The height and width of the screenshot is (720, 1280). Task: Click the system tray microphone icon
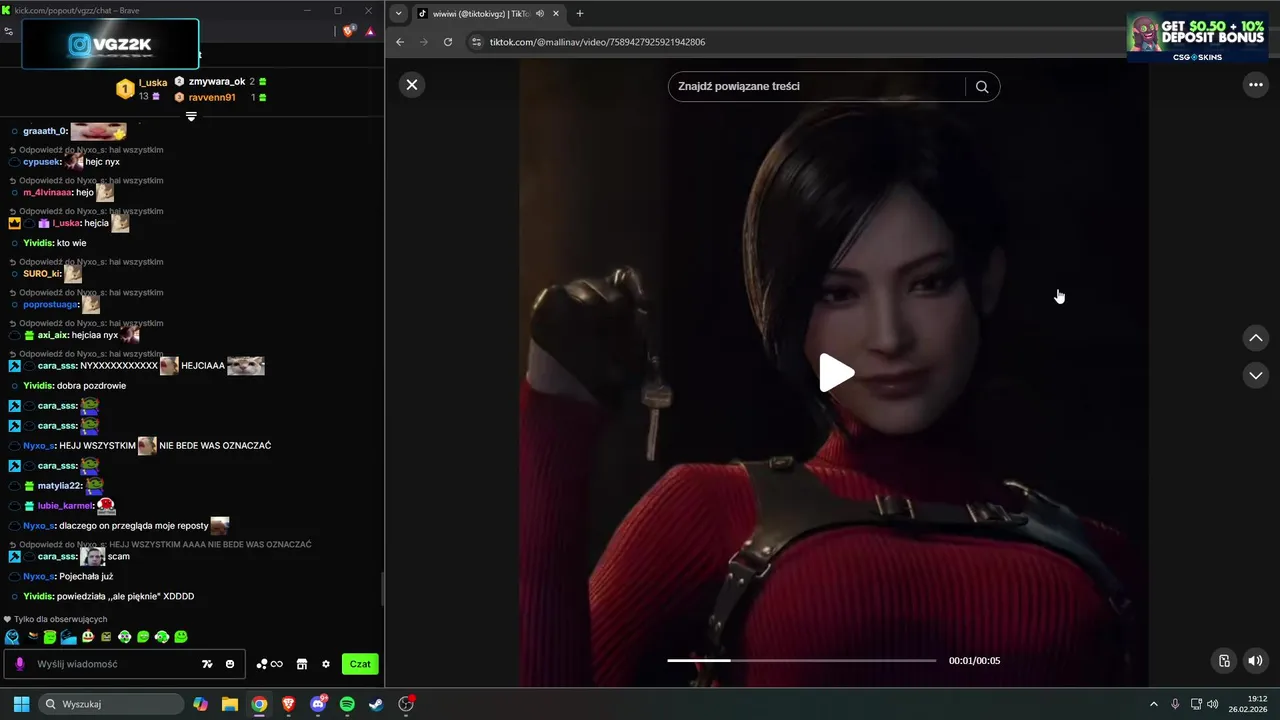[1175, 704]
